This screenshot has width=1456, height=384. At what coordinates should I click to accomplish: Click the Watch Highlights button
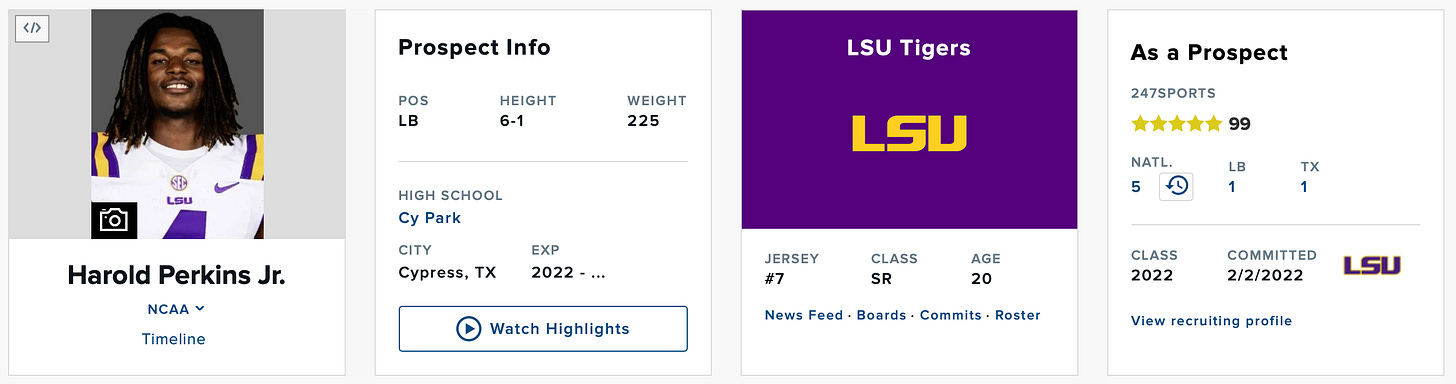543,328
